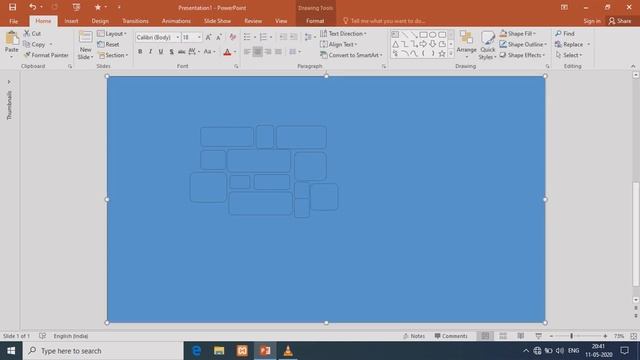Open the Change Case dropdown
640x360 pixels.
(x=209, y=52)
